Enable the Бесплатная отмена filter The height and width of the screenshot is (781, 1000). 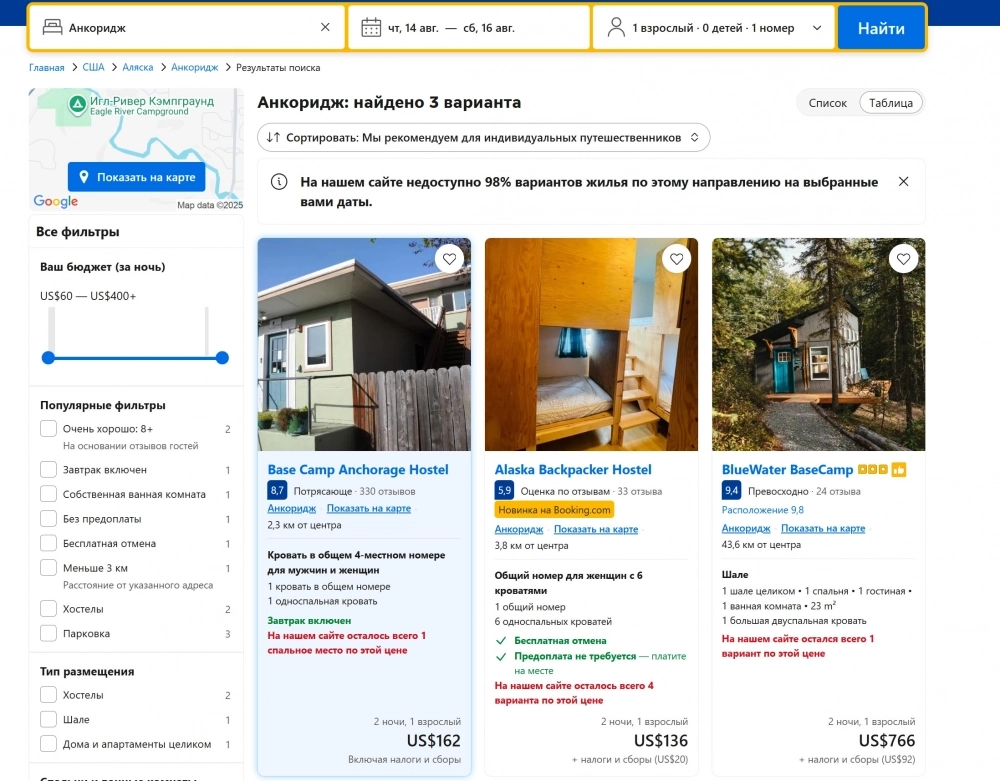[47, 543]
